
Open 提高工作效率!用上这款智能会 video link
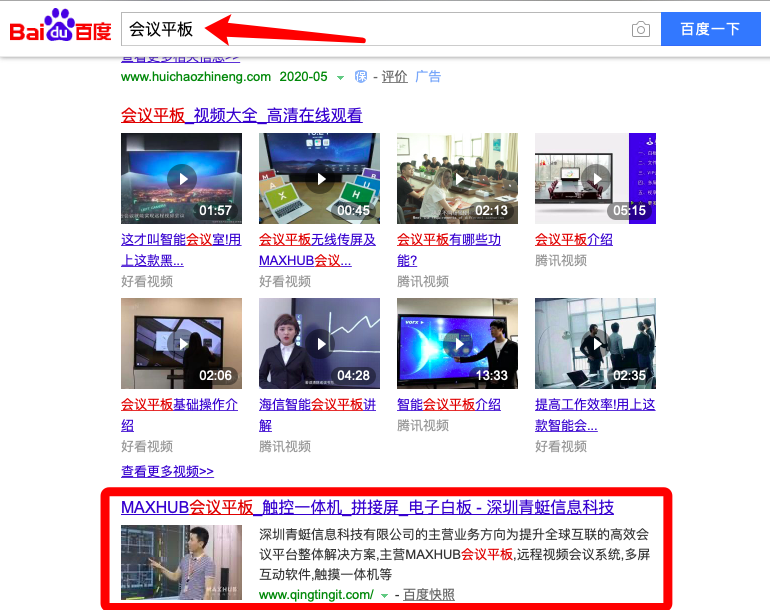coord(595,415)
